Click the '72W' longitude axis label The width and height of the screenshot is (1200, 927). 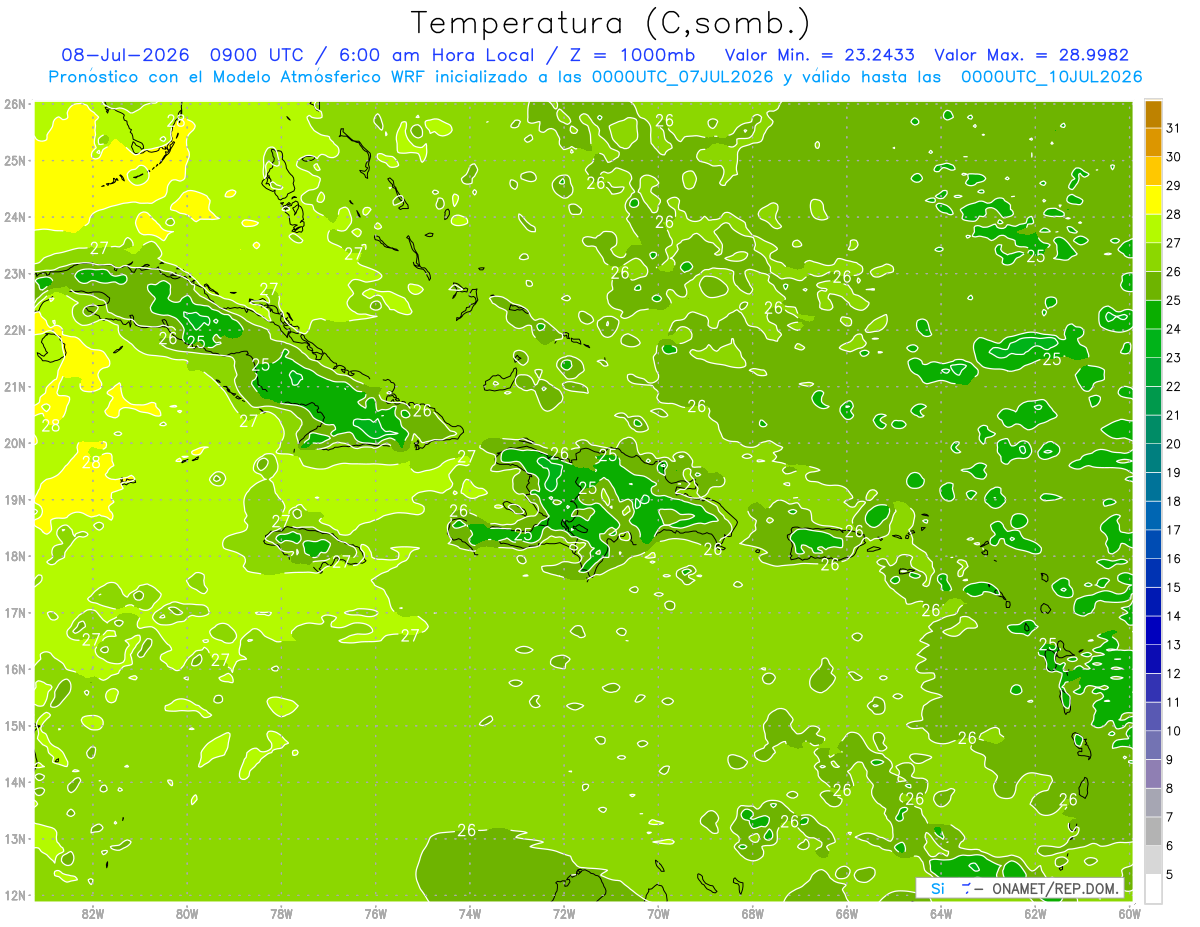pyautogui.click(x=564, y=913)
